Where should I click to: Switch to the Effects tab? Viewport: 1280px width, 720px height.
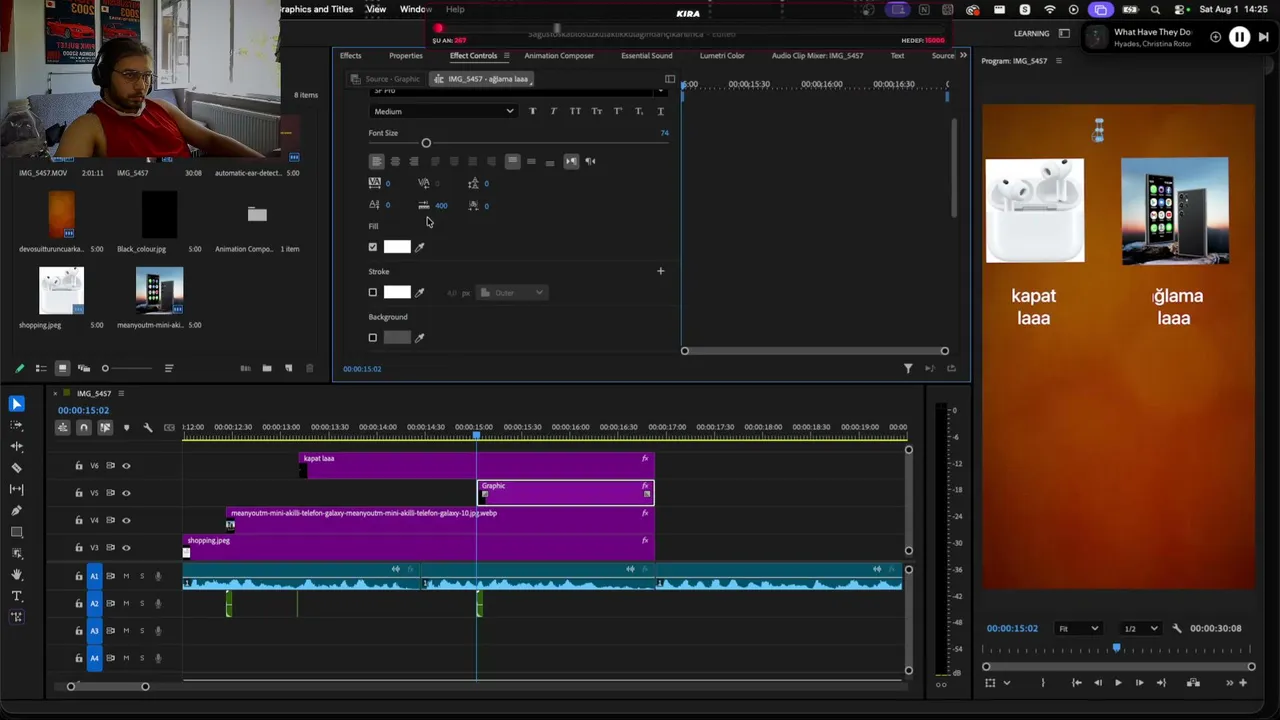coord(350,56)
